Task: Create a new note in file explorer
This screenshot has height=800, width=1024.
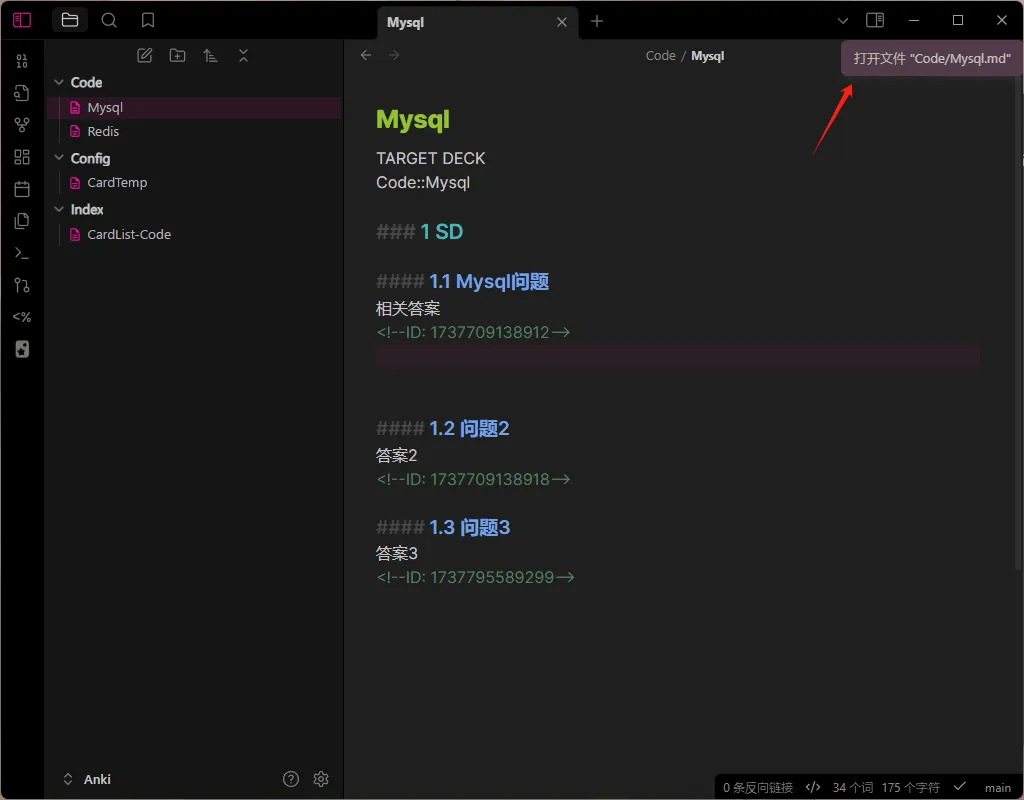Action: pyautogui.click(x=145, y=56)
